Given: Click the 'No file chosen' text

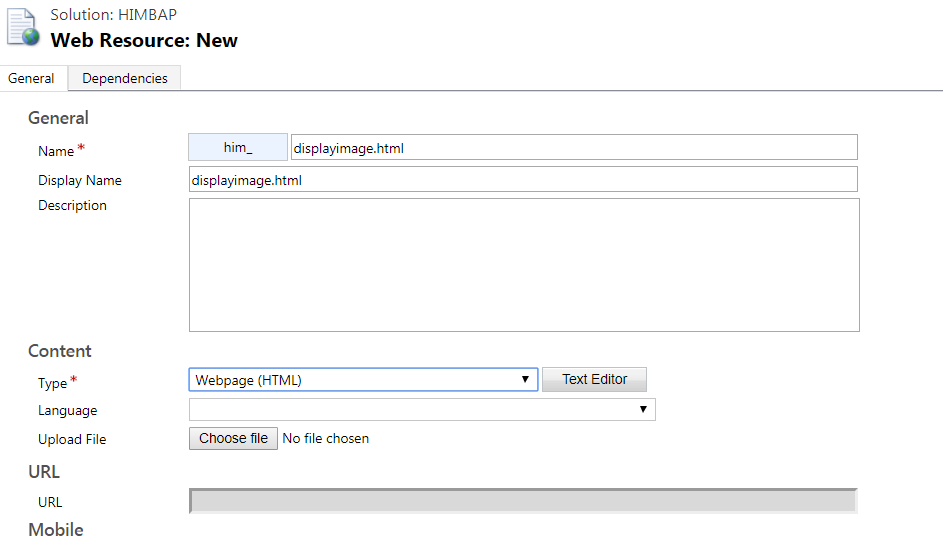Looking at the screenshot, I should (326, 439).
